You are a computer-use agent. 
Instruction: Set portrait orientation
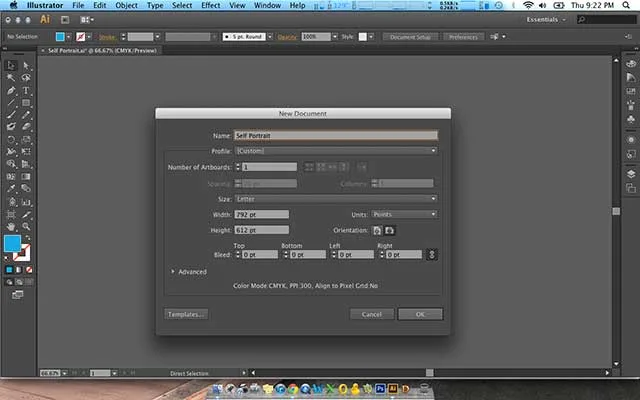(x=377, y=231)
